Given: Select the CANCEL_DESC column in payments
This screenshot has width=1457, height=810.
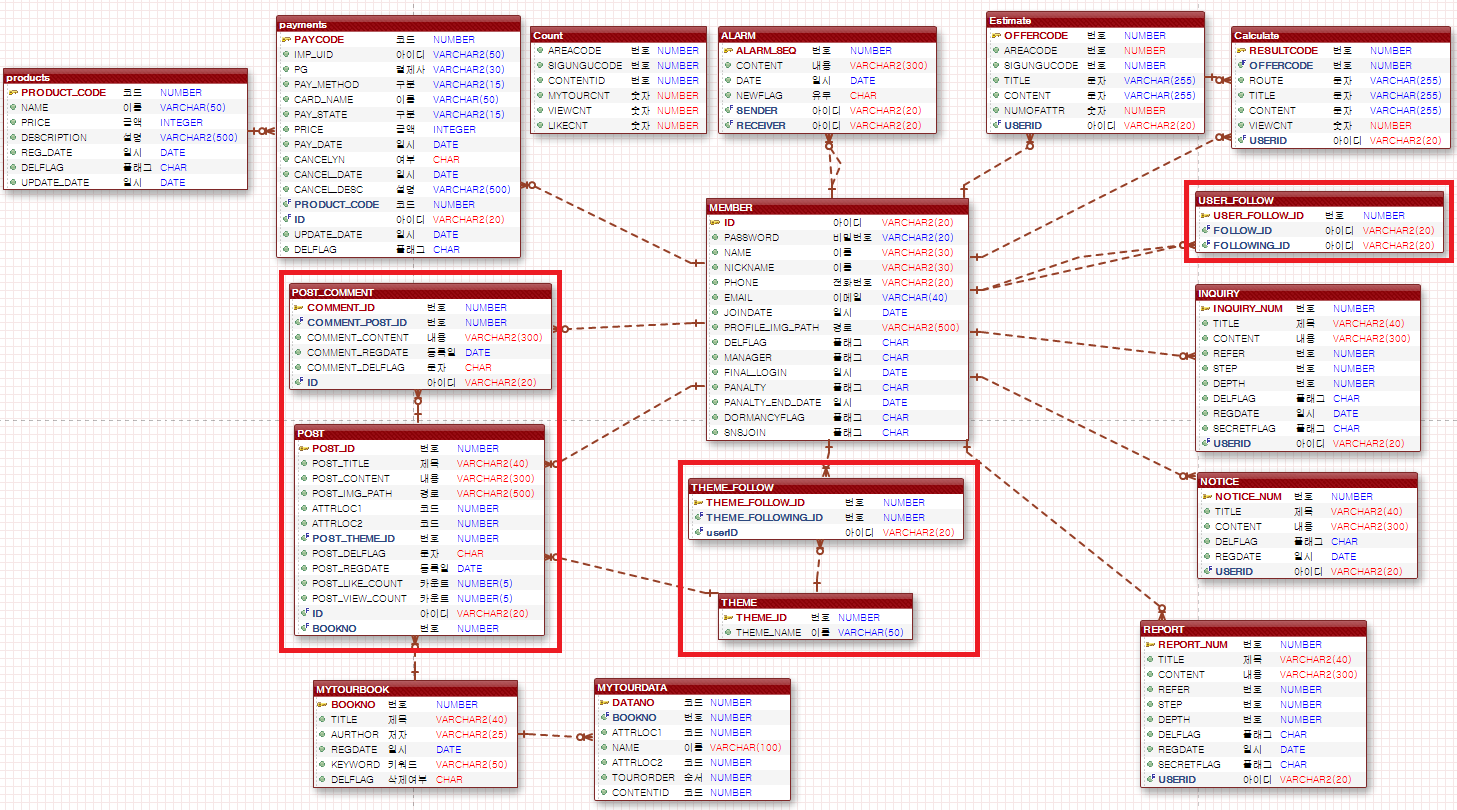Looking at the screenshot, I should pos(398,189).
